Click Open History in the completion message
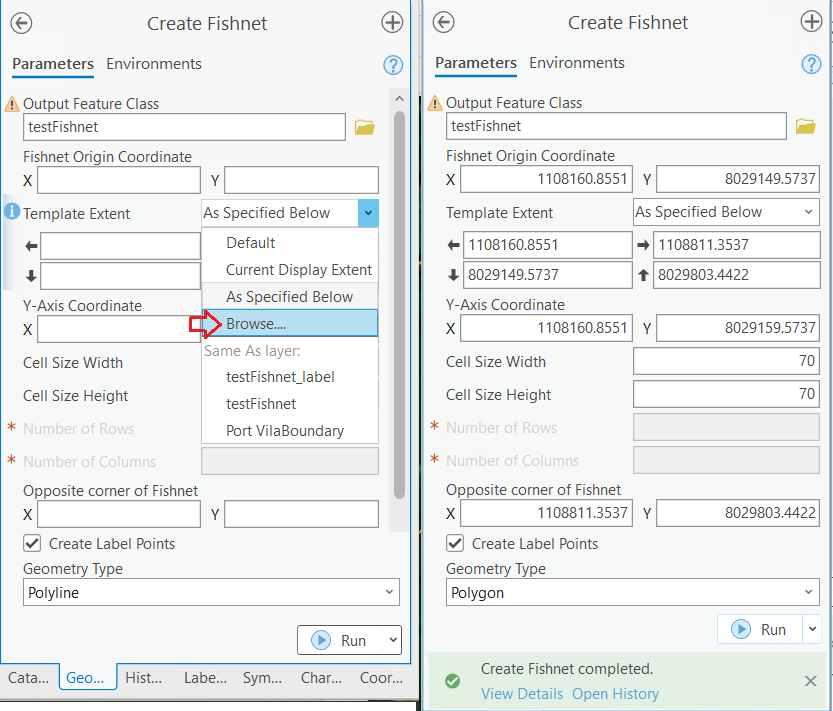 pos(615,693)
